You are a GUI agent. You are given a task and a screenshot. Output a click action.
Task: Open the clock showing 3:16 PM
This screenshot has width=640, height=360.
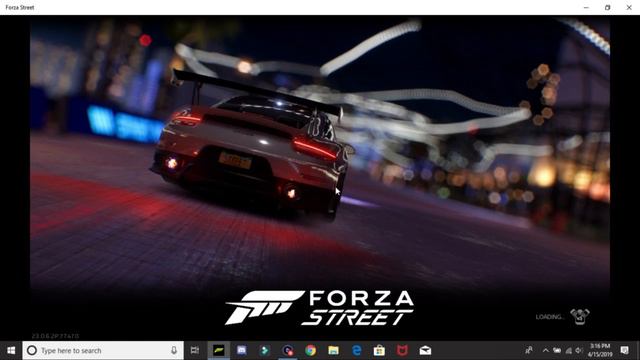pos(600,350)
